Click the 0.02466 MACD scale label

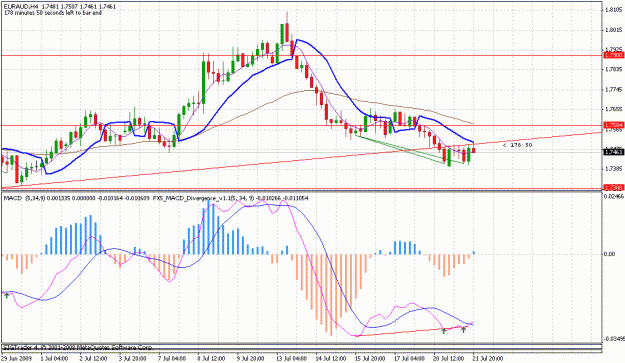(614, 196)
